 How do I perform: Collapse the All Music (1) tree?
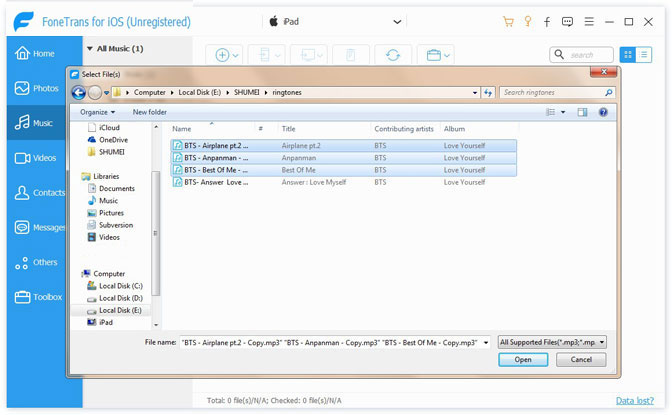tap(90, 48)
